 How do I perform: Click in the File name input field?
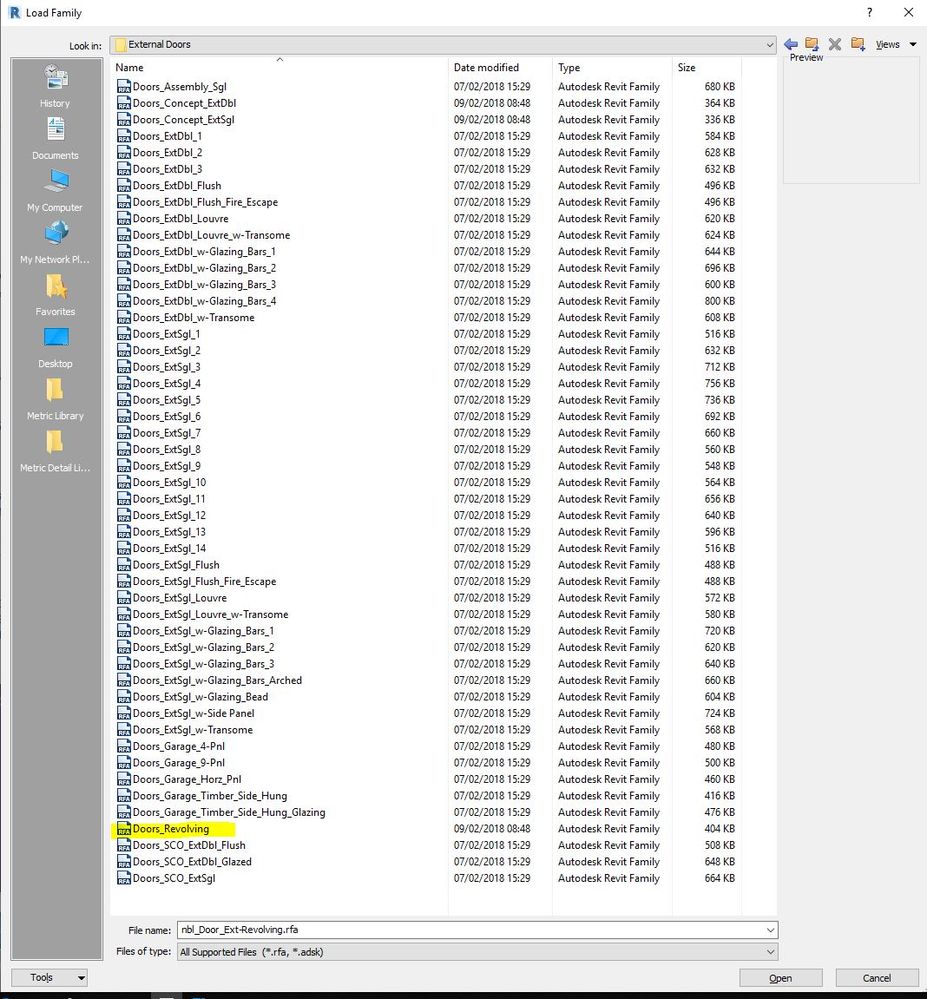pyautogui.click(x=470, y=930)
